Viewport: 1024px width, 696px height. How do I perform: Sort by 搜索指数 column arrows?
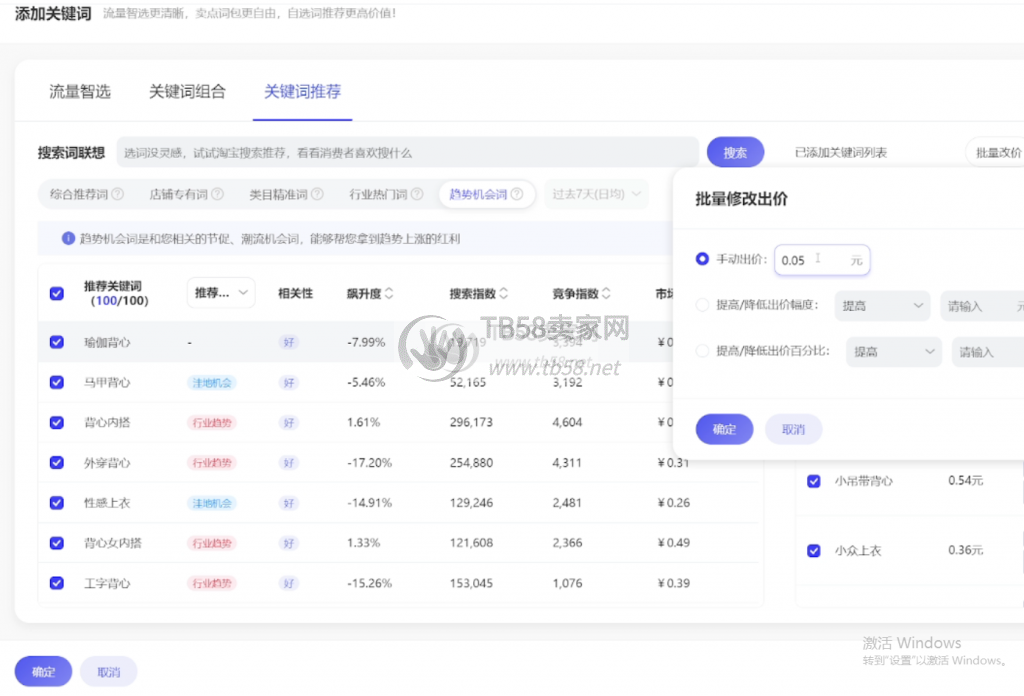coord(504,293)
